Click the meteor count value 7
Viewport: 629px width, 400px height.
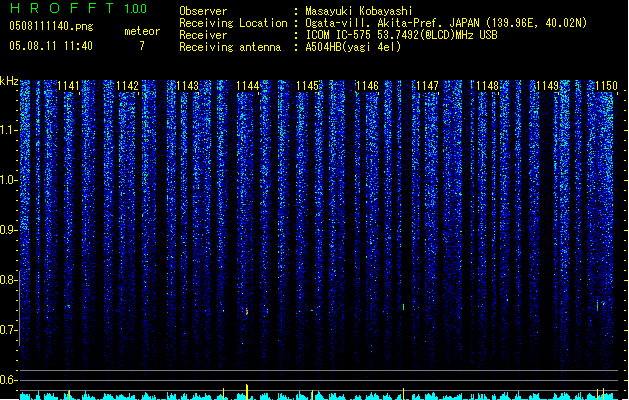[x=142, y=46]
